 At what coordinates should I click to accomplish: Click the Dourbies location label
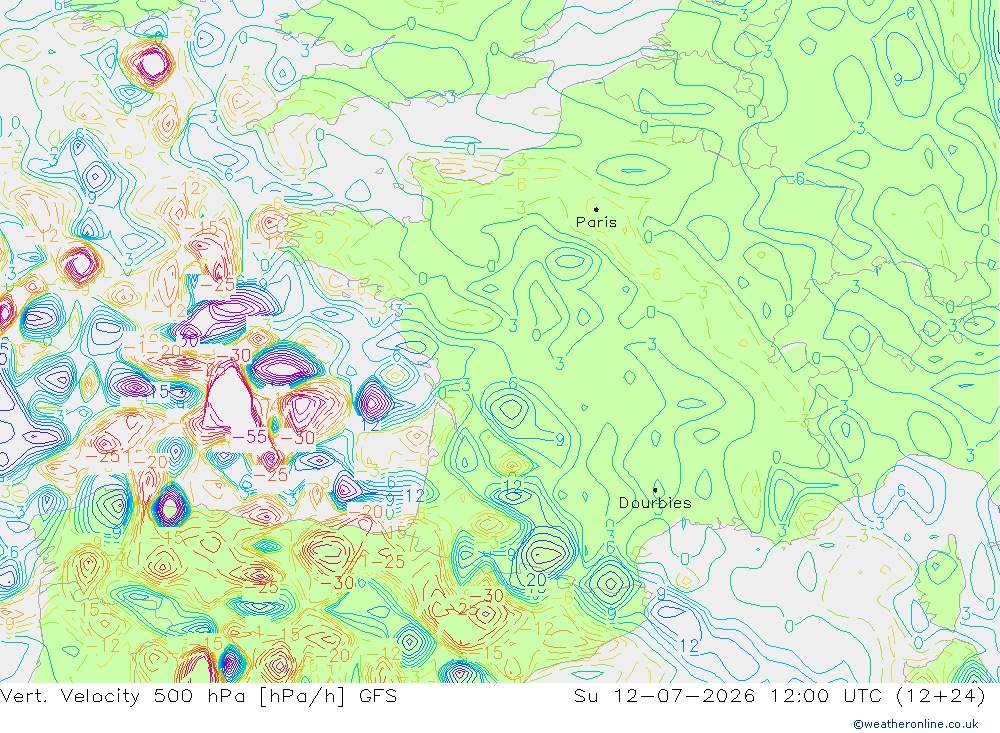pyautogui.click(x=655, y=503)
